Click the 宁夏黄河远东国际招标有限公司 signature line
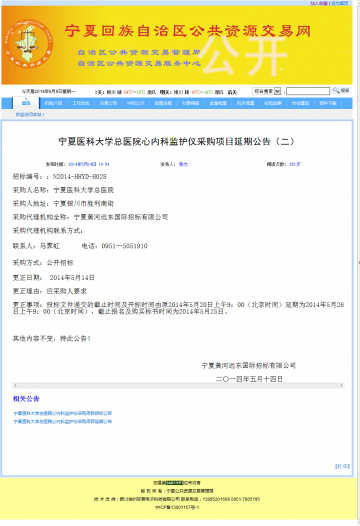 click(249, 365)
